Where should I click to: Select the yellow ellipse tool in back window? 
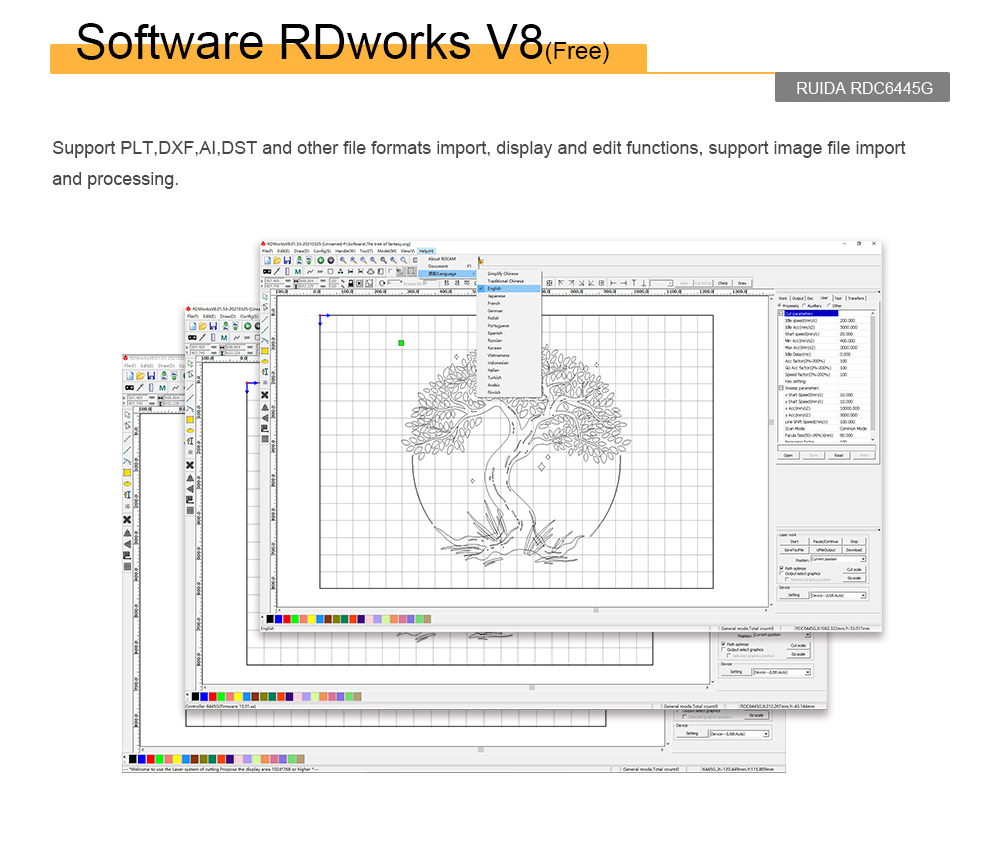[x=128, y=483]
